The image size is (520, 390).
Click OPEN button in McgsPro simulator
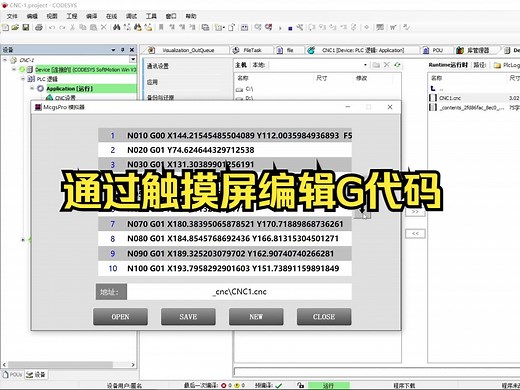(120, 316)
